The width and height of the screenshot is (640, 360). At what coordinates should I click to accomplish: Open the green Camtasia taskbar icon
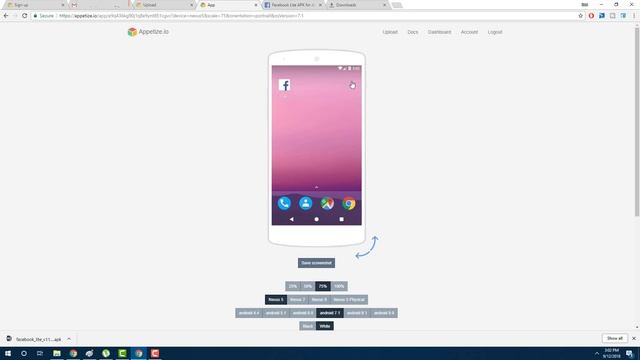tap(122, 353)
